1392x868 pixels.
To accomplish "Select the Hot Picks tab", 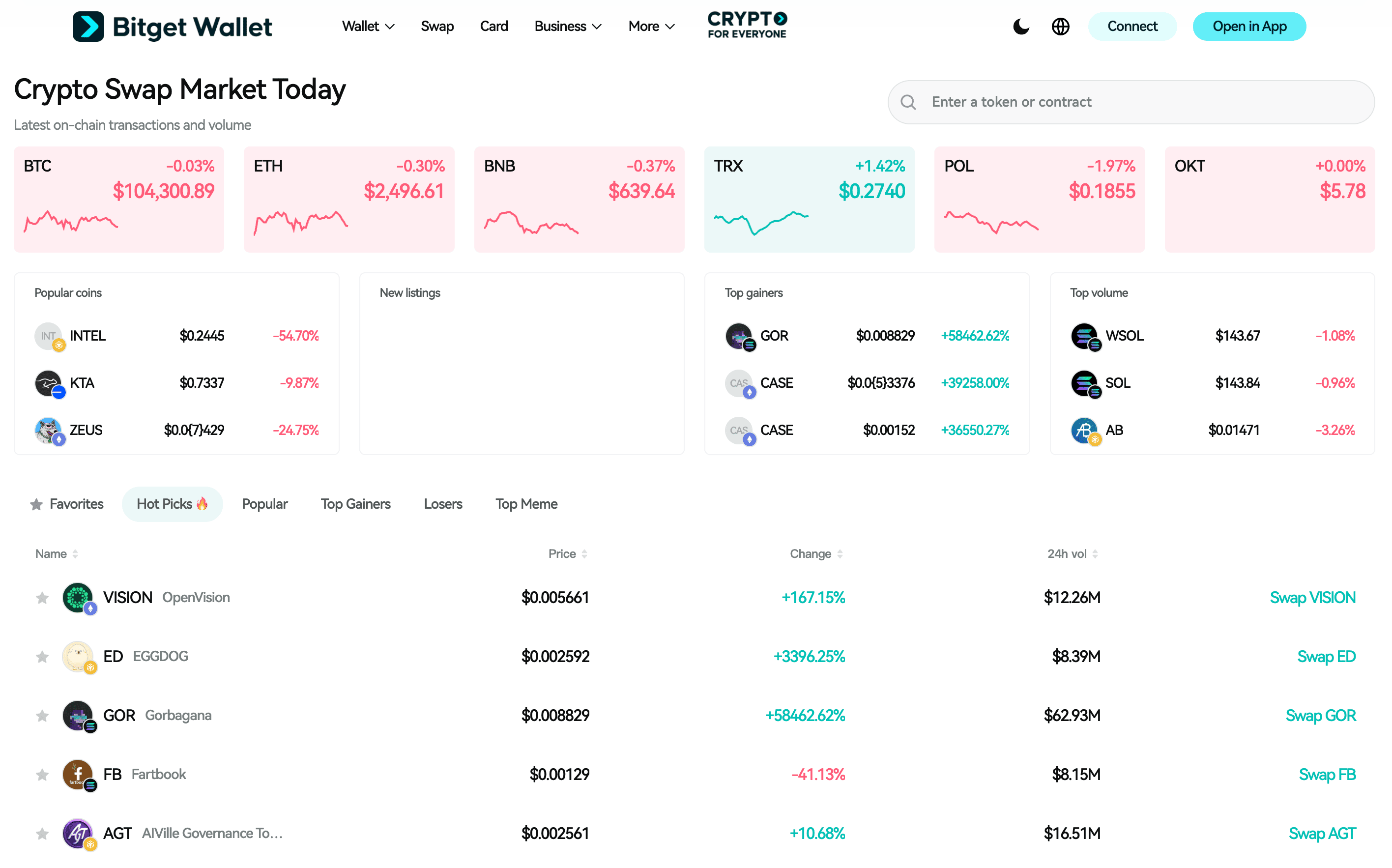I will coord(172,505).
